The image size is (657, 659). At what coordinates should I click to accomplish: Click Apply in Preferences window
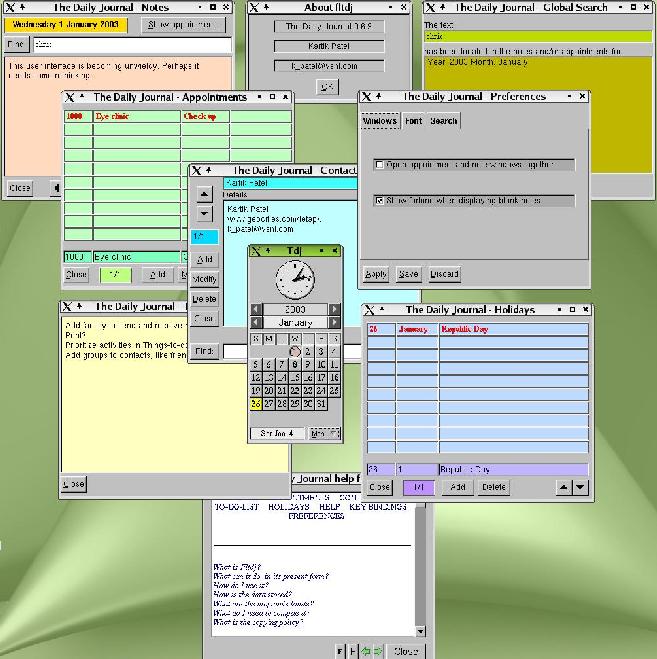376,274
